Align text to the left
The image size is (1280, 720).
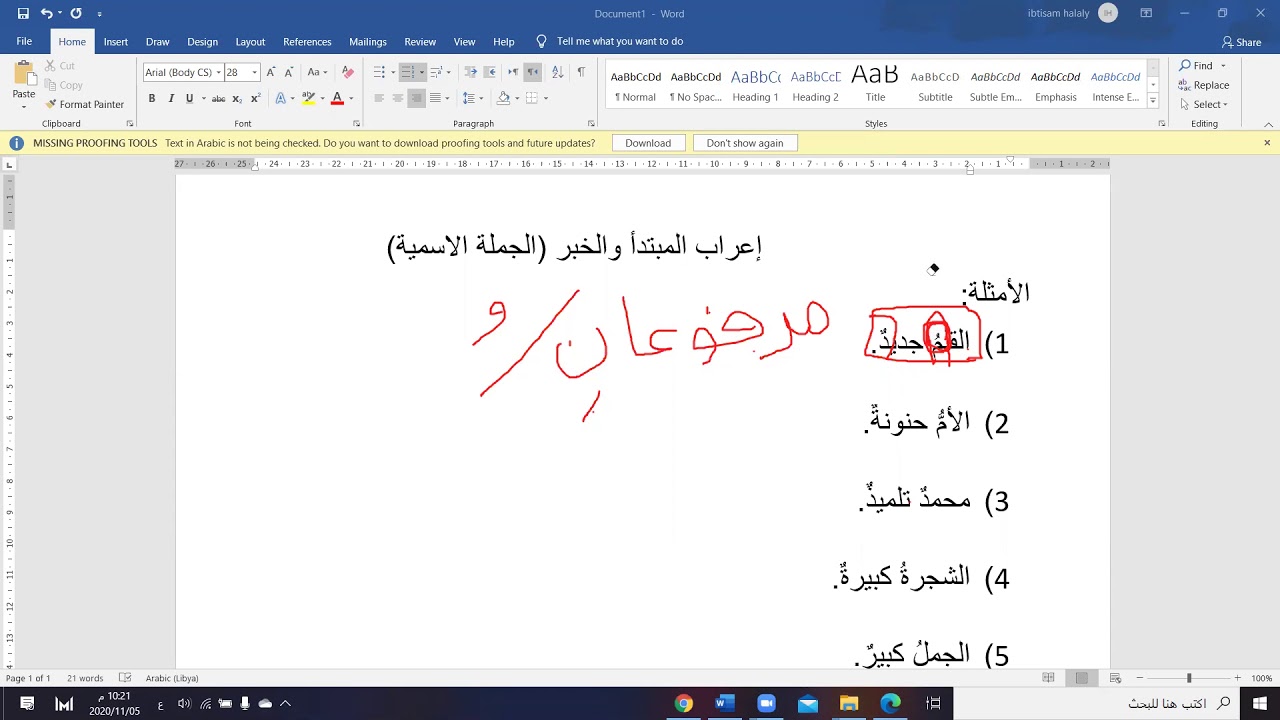(x=379, y=98)
